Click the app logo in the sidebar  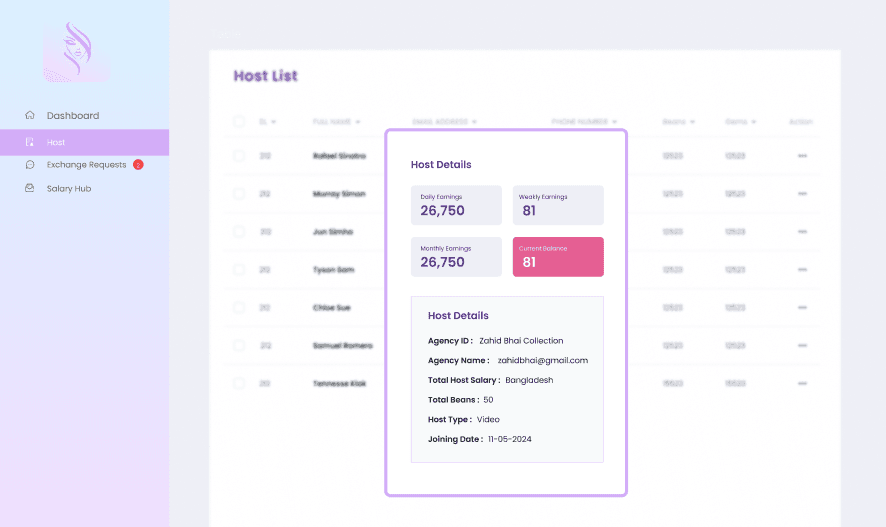tap(76, 51)
